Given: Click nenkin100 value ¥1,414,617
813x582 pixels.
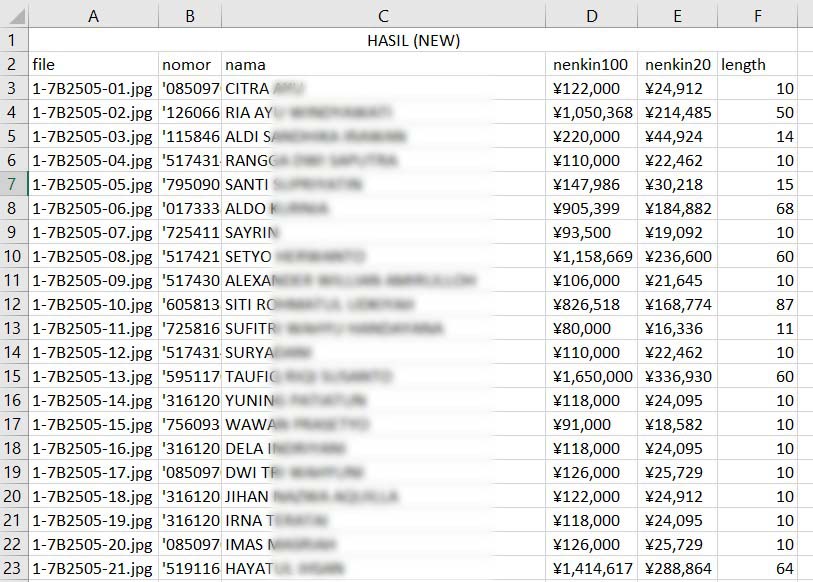Looking at the screenshot, I should tap(592, 568).
